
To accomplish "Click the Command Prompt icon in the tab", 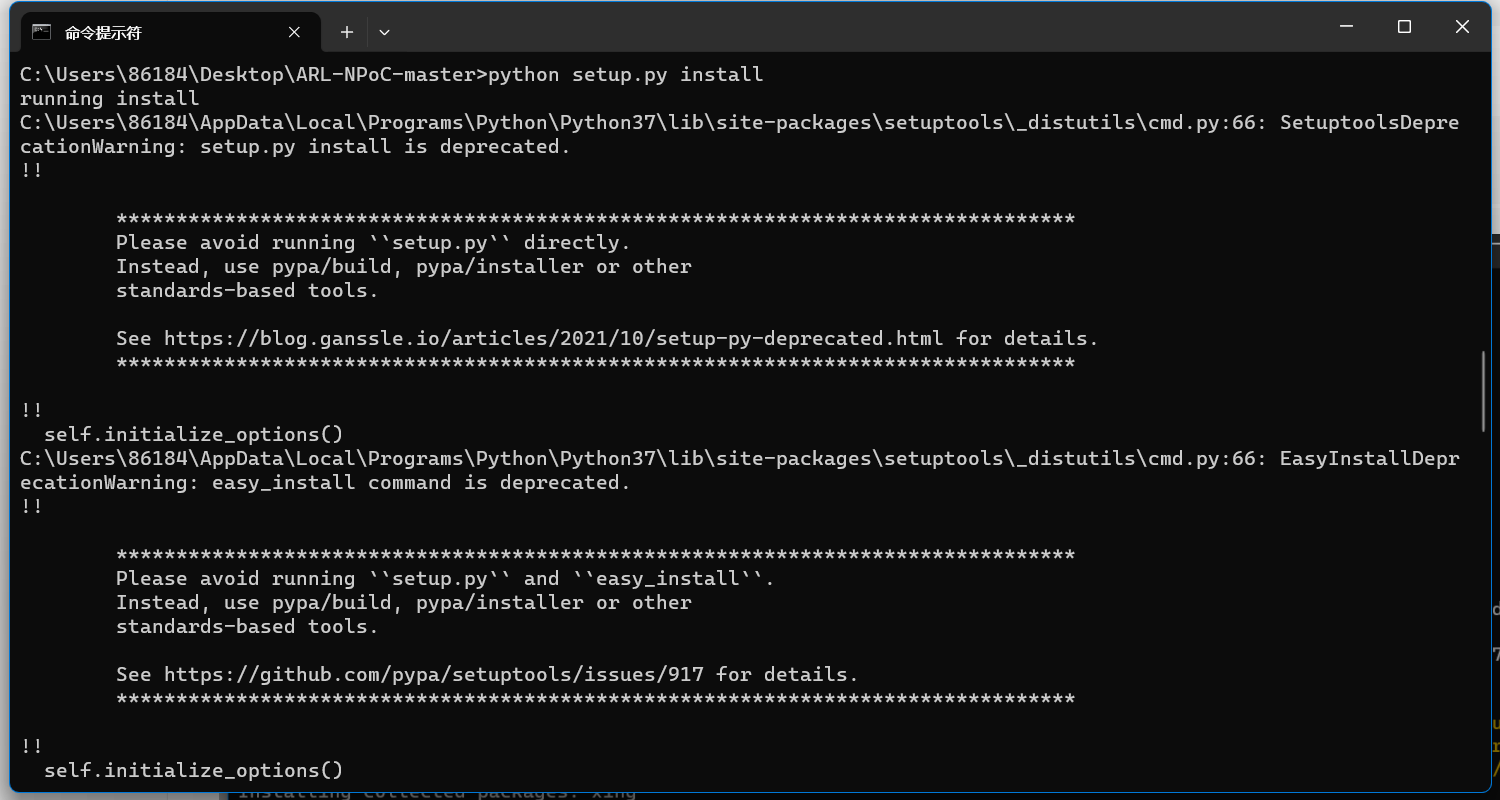I will coord(42,32).
